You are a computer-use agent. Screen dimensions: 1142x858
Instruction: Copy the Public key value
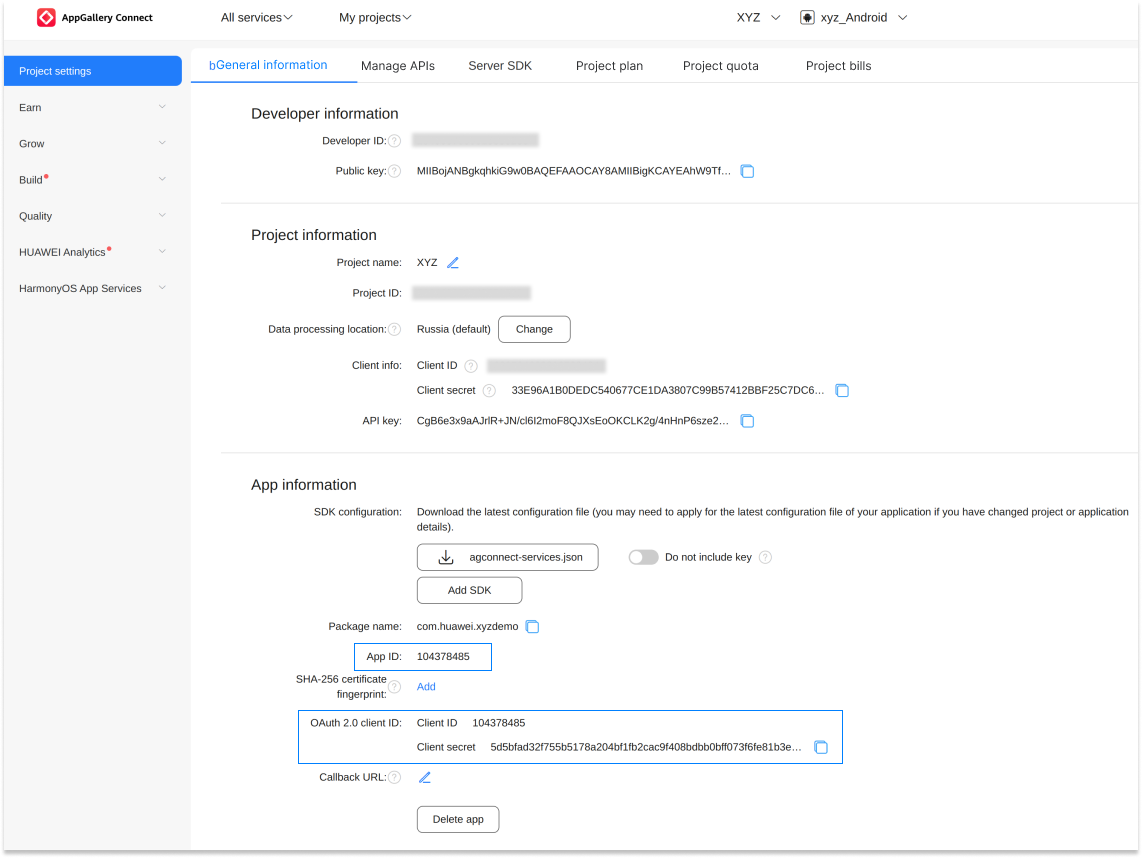[x=747, y=171]
